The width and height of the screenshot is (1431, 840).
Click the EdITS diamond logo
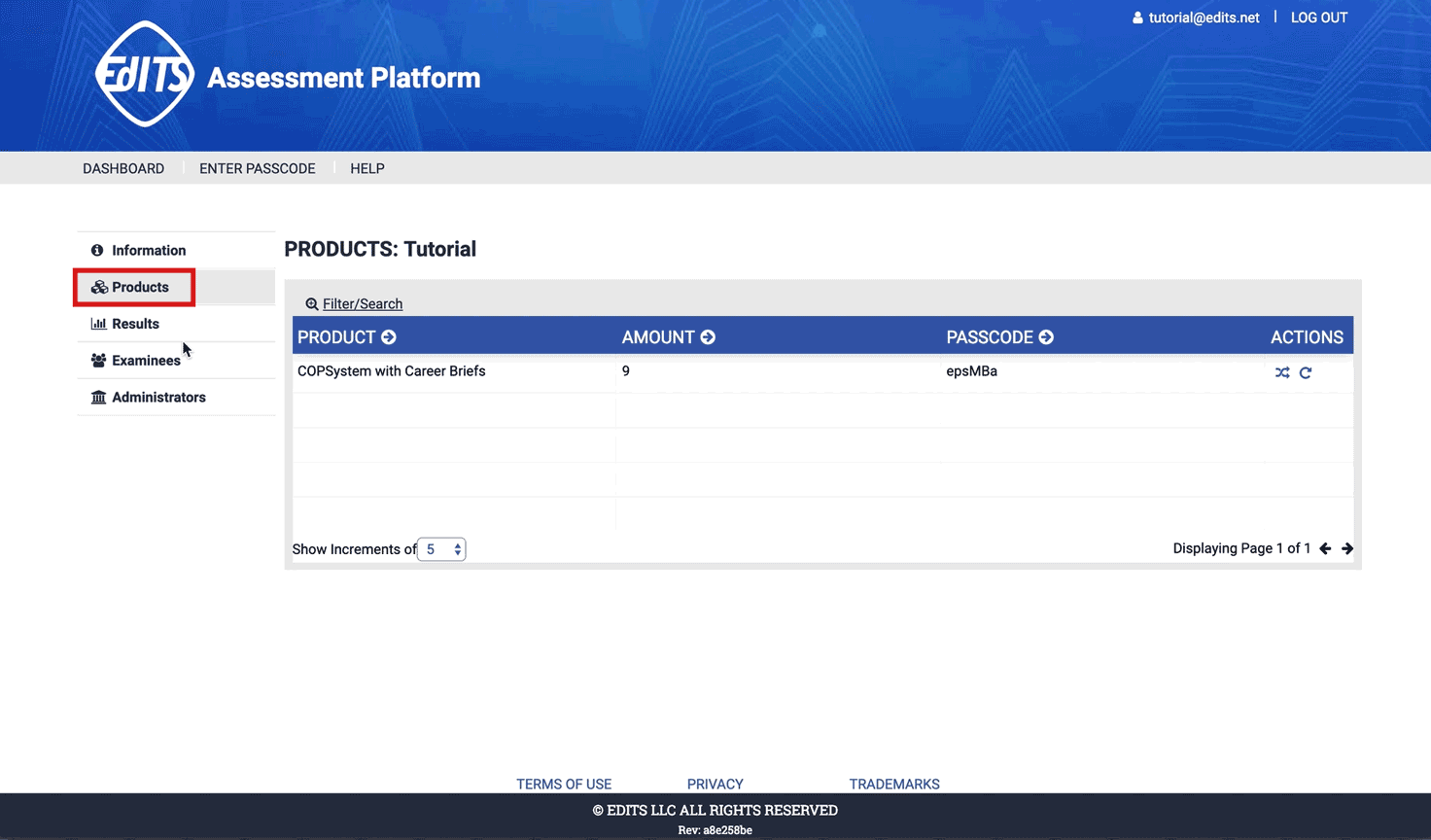(x=145, y=75)
